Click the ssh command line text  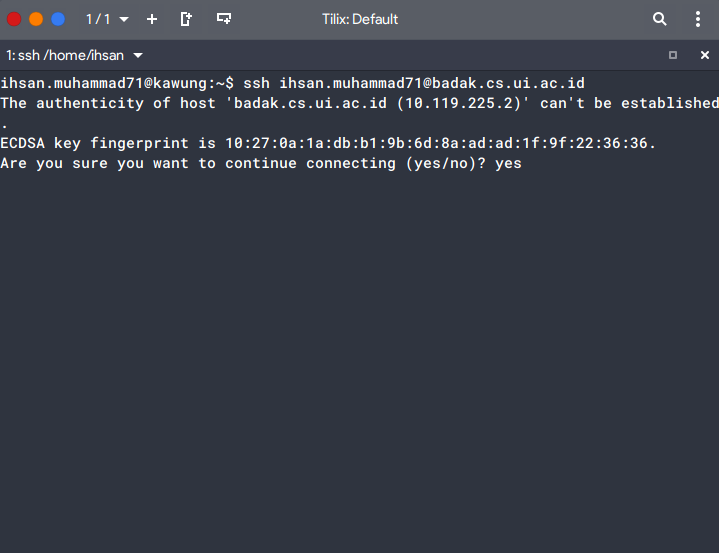414,83
